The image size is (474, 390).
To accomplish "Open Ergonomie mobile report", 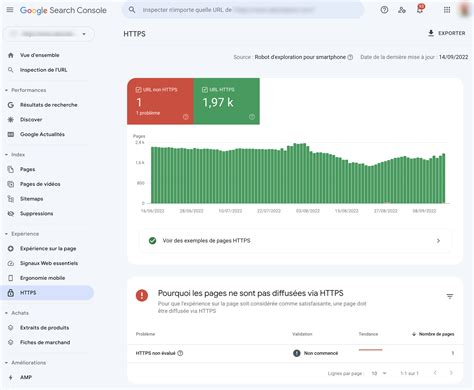I will [43, 278].
